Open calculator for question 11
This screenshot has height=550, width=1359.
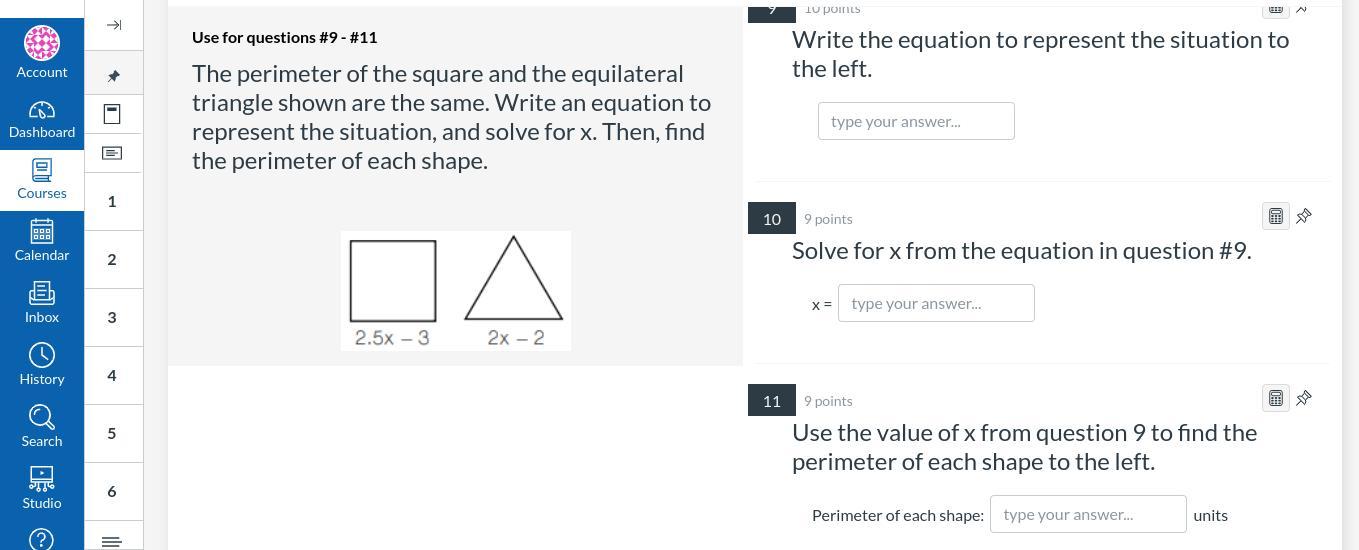[1275, 398]
